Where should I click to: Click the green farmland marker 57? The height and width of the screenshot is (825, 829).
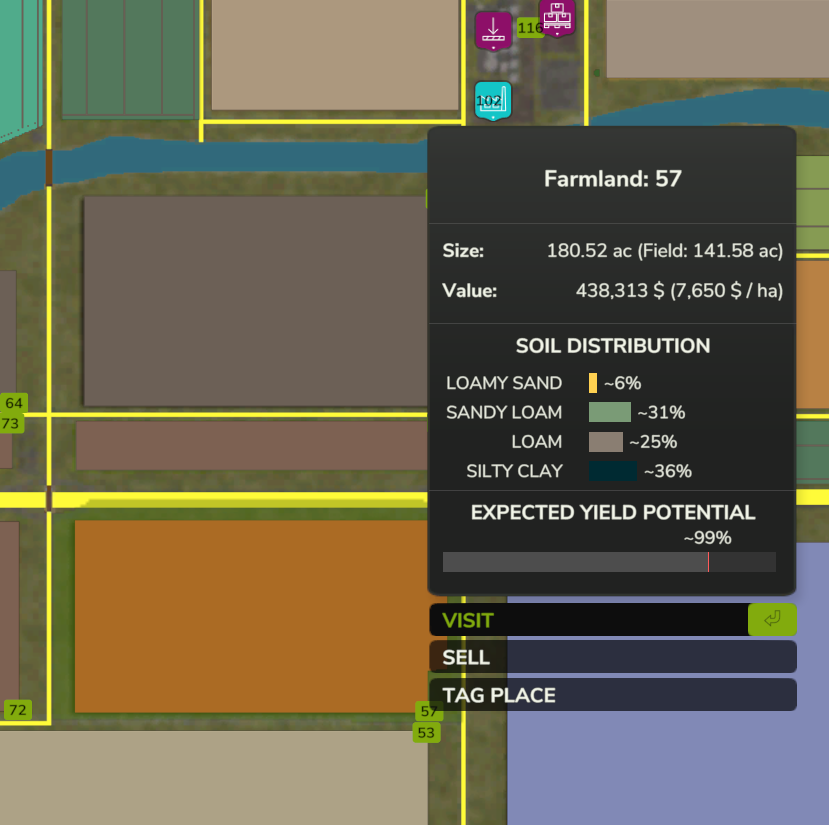pyautogui.click(x=429, y=711)
